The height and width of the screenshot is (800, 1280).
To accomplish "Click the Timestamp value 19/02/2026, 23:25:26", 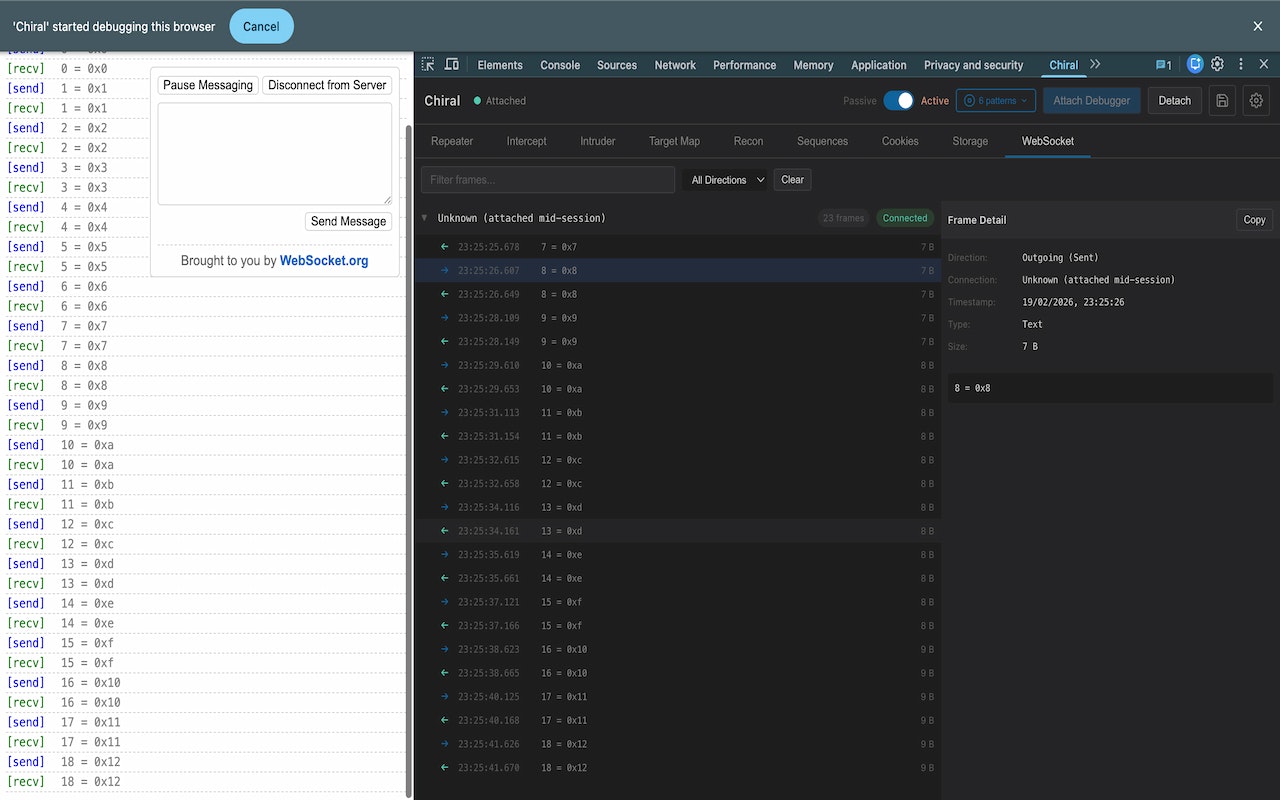I will tap(1073, 302).
